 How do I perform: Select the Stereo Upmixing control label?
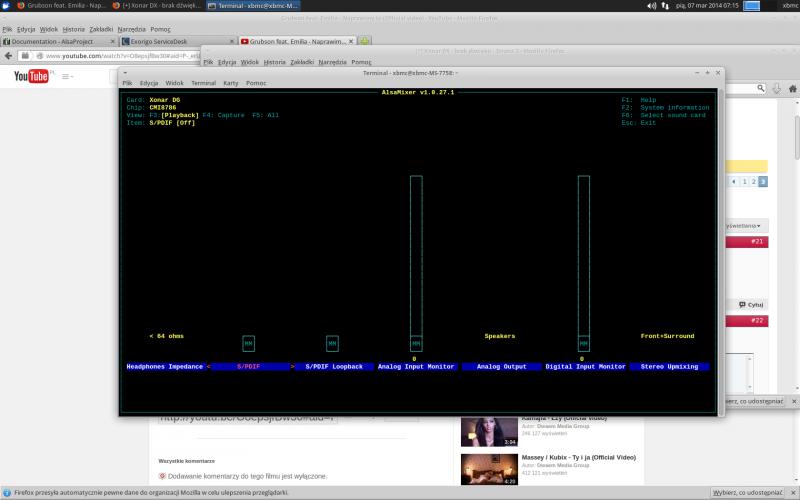pyautogui.click(x=668, y=367)
